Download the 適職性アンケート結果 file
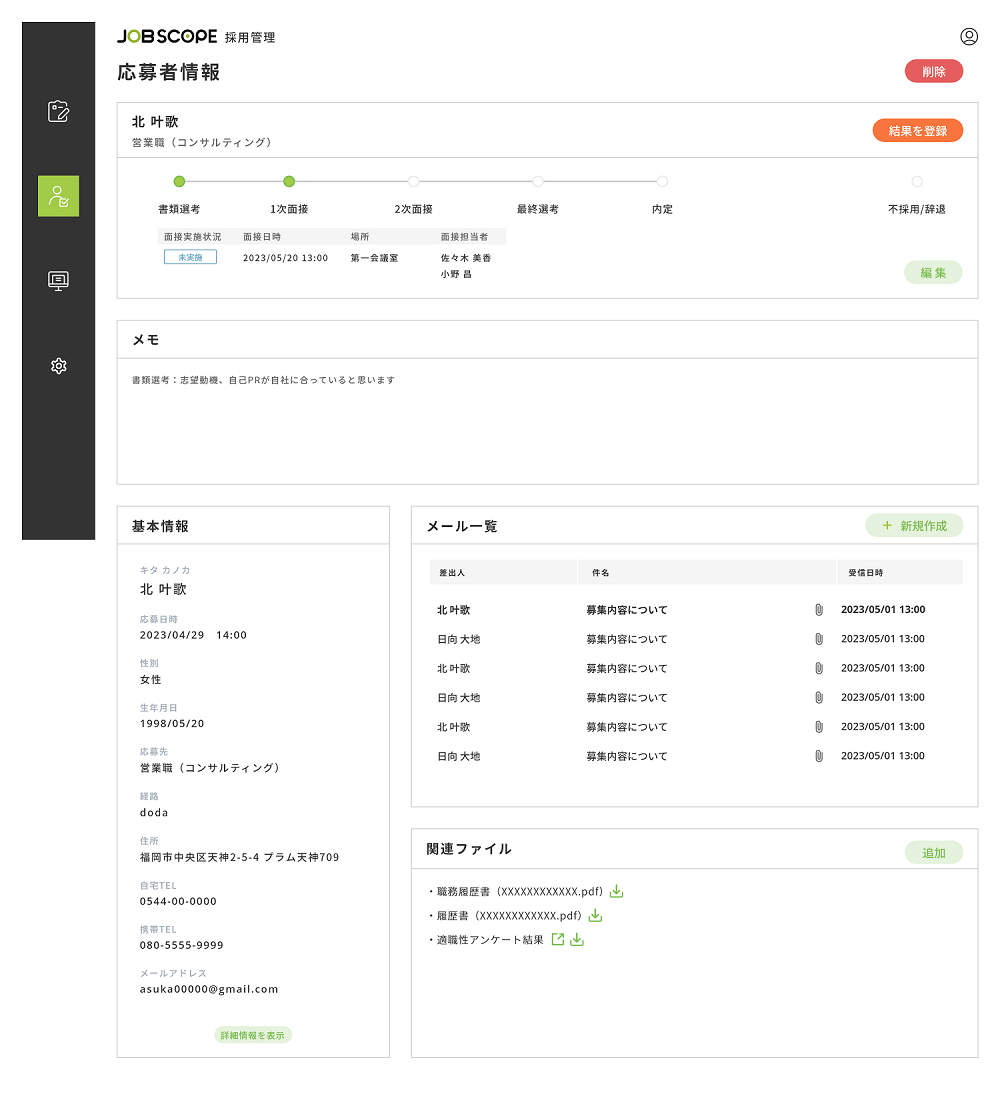Screen dimensions: 1000x1098 [576, 939]
